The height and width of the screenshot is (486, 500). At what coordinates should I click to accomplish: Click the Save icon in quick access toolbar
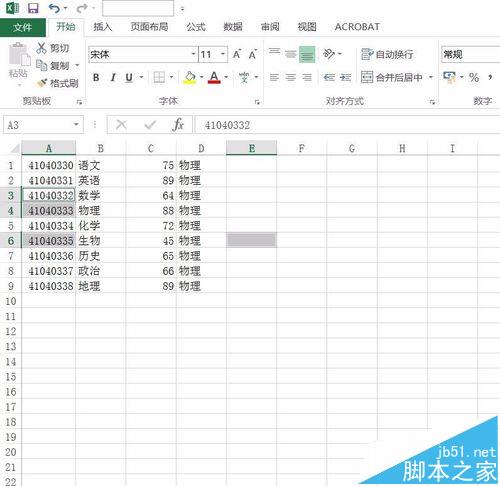point(33,8)
